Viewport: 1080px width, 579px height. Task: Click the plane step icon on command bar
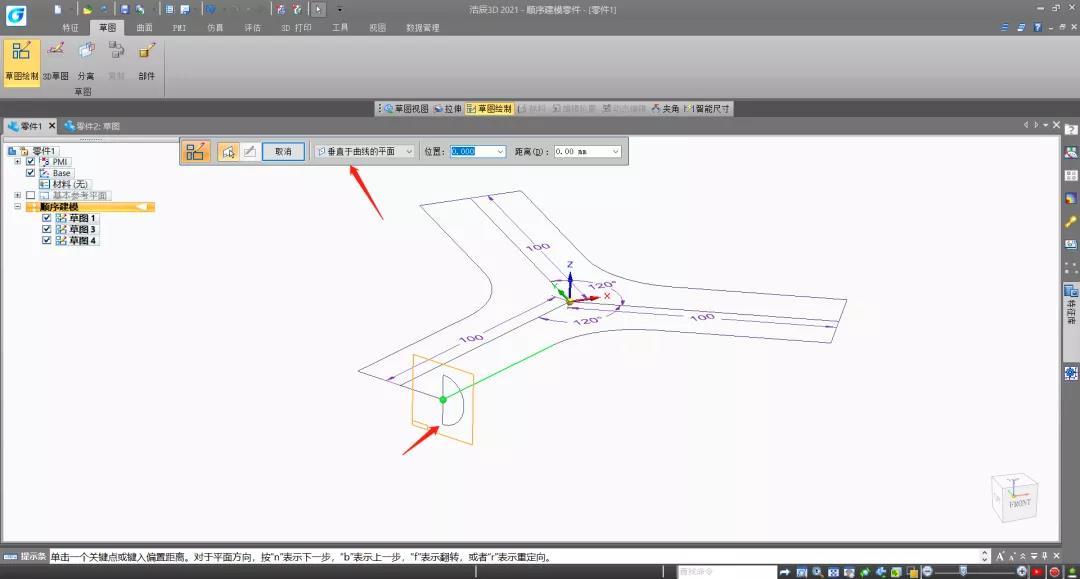point(228,151)
